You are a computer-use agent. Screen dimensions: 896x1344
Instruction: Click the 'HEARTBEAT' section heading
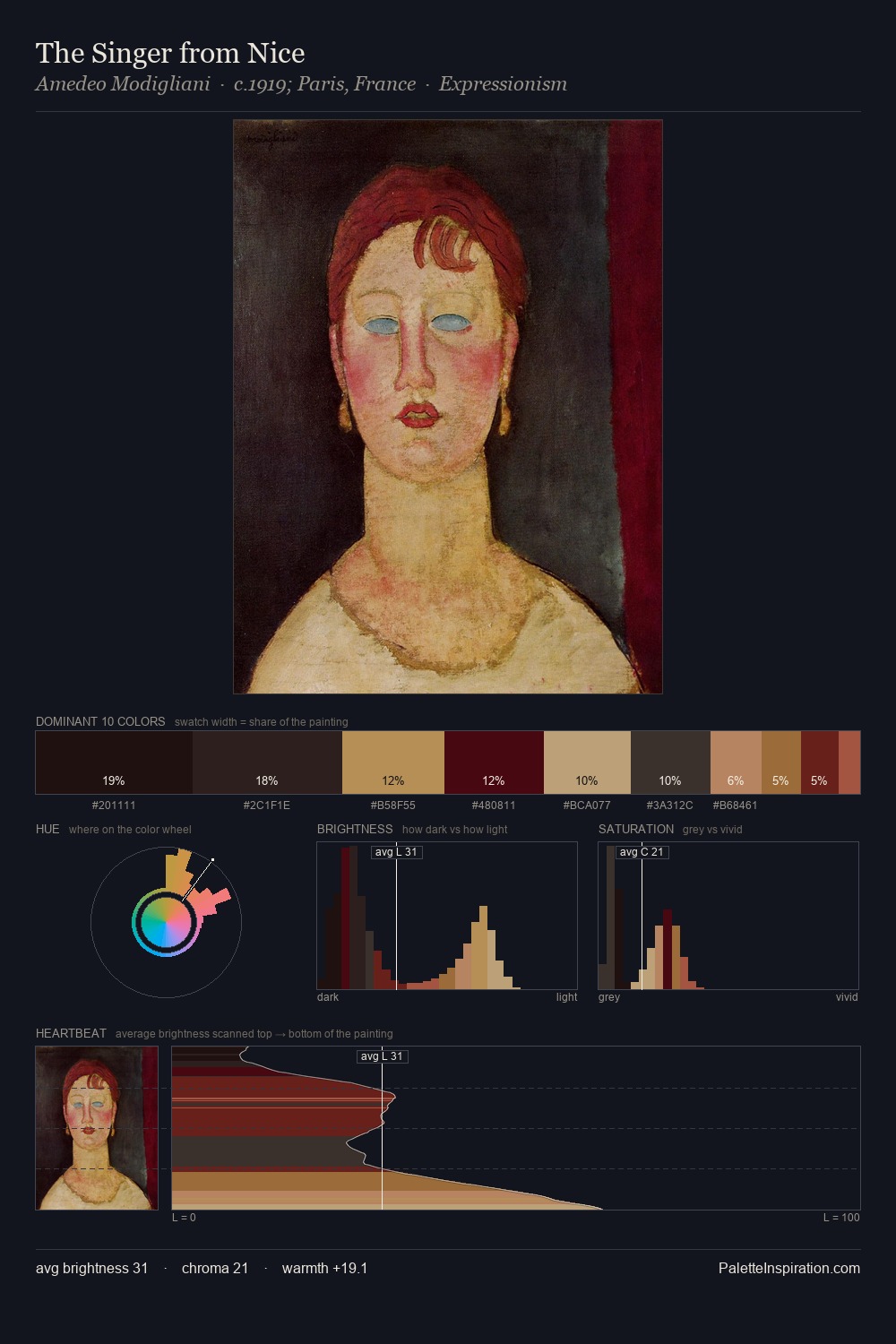click(x=71, y=1033)
